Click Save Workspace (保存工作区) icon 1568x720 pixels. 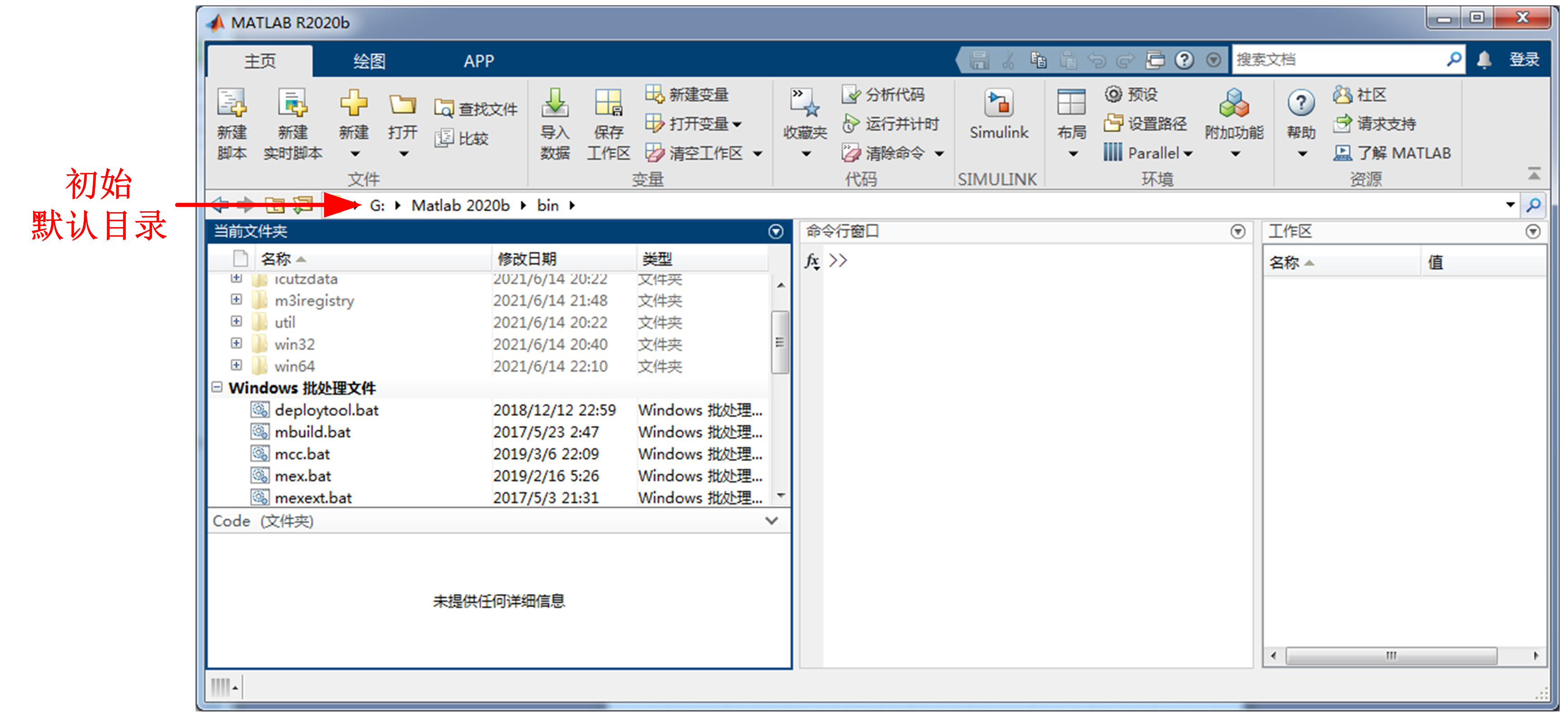(609, 102)
